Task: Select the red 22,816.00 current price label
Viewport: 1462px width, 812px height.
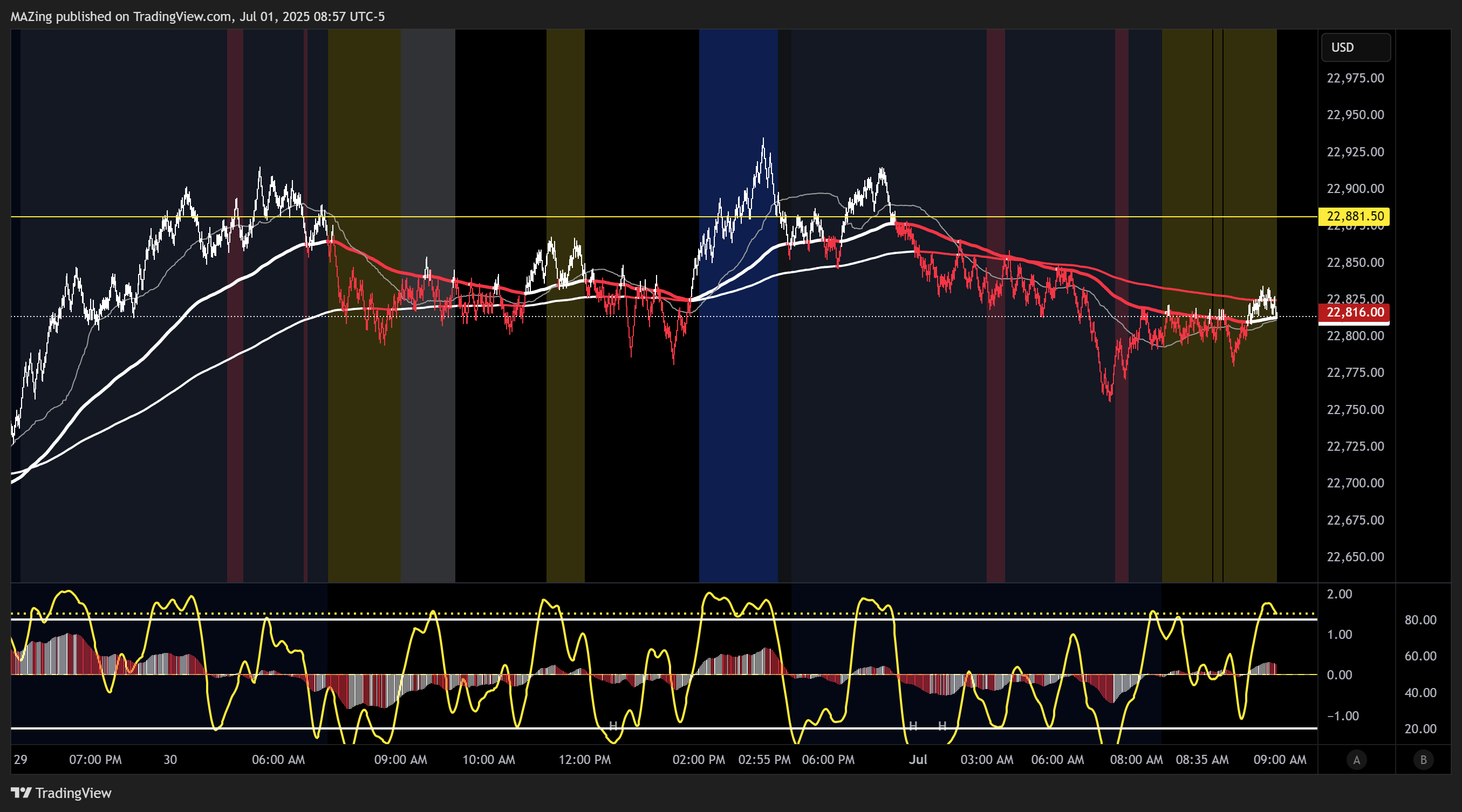Action: (1355, 312)
